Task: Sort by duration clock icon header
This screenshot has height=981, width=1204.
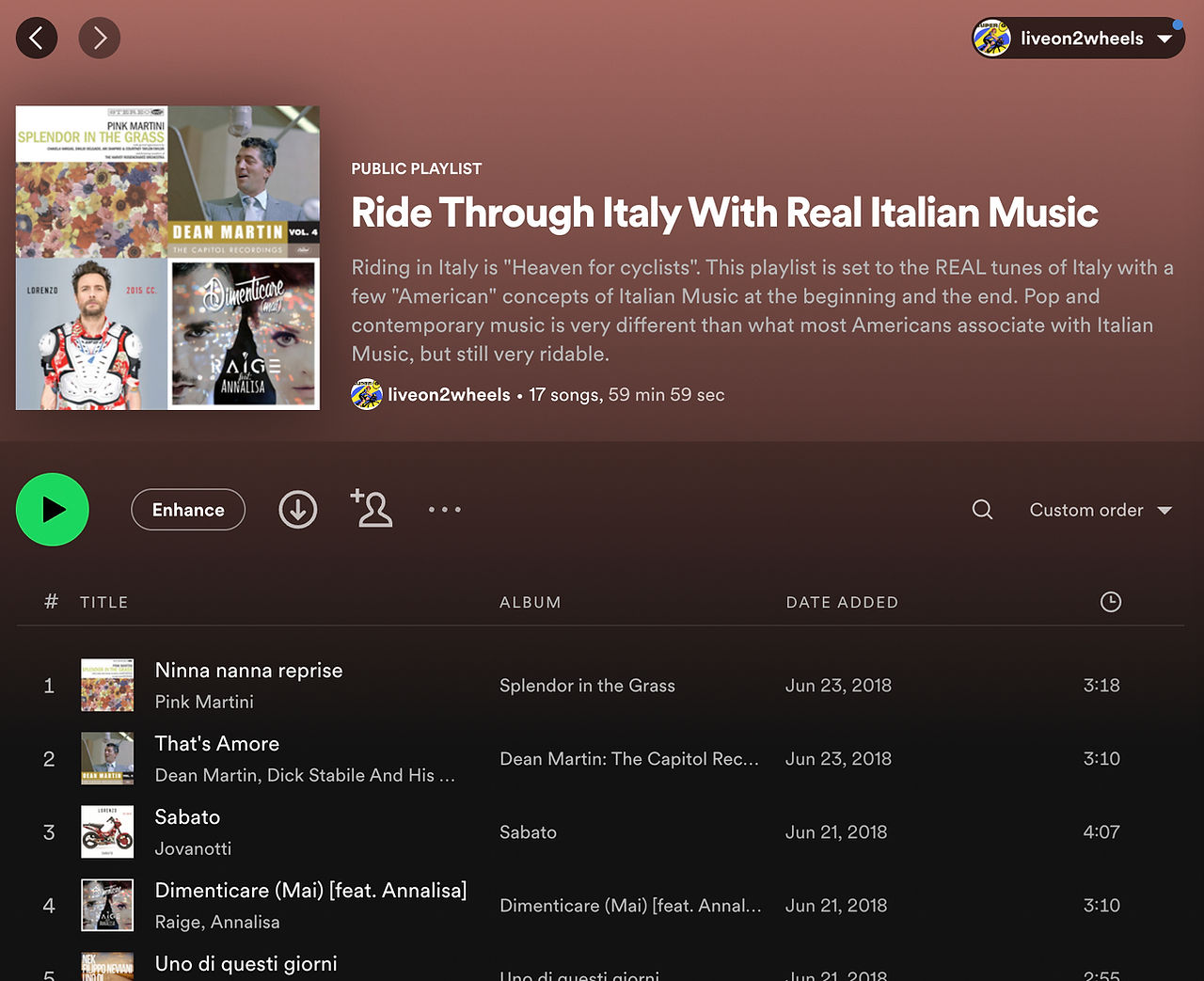Action: (x=1111, y=602)
